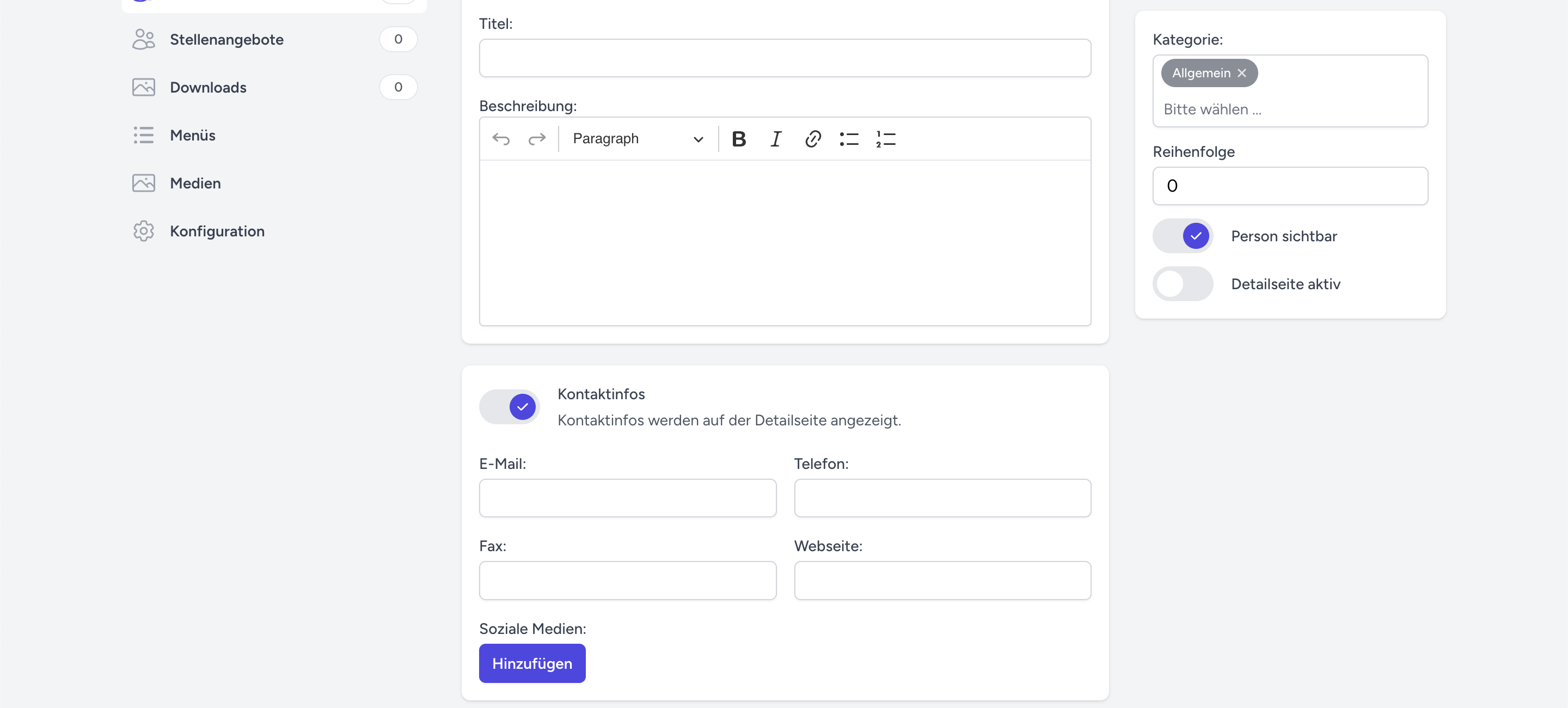Open Stellenangebote in the sidebar
Viewport: 1568px width, 708px height.
pyautogui.click(x=226, y=40)
